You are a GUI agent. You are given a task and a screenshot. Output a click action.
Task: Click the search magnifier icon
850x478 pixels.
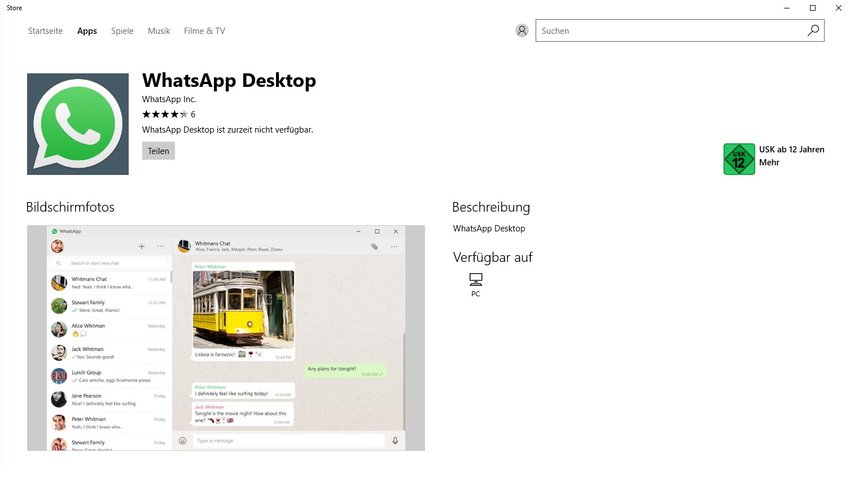[x=813, y=30]
